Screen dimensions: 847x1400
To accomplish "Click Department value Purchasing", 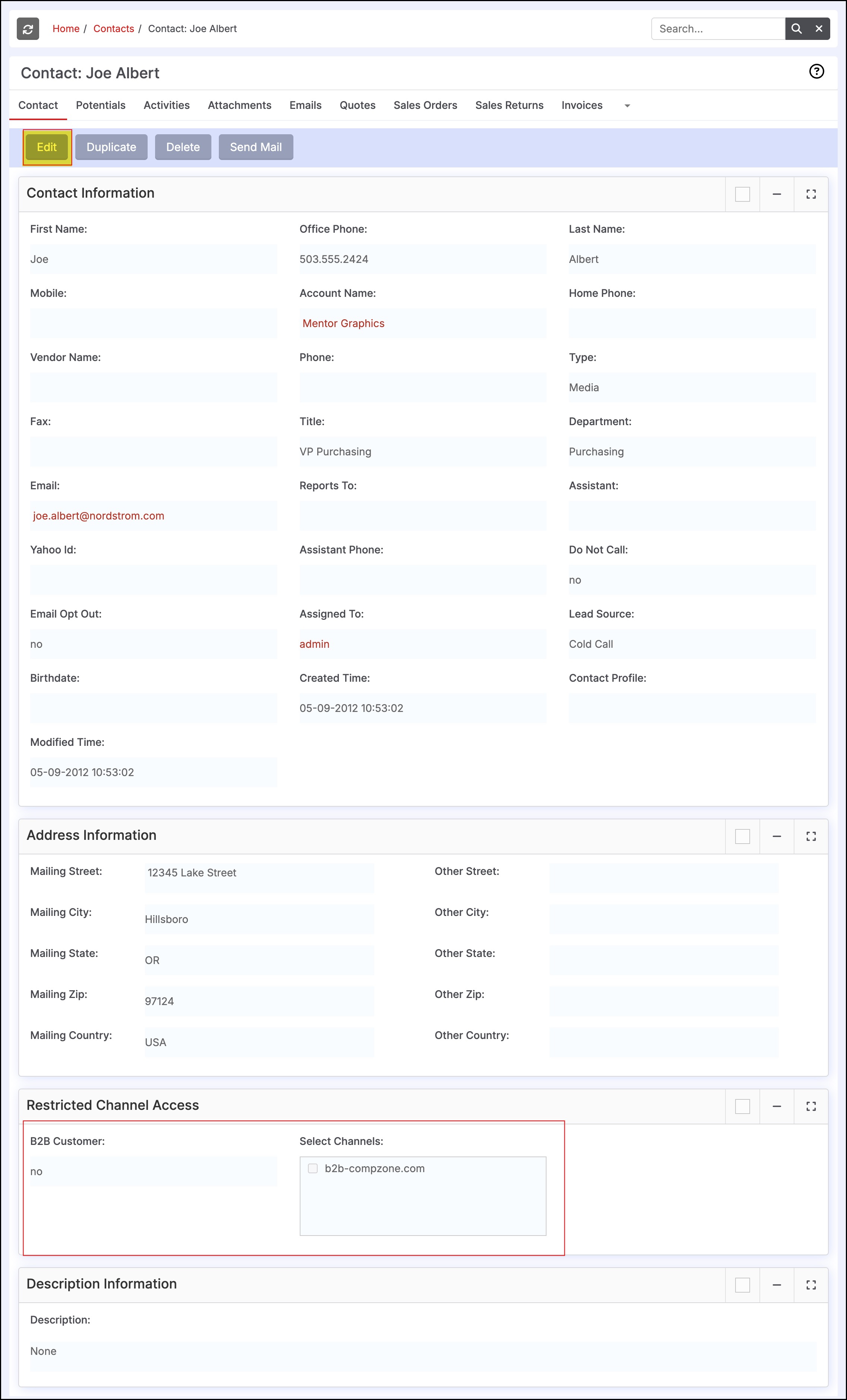I will [596, 452].
